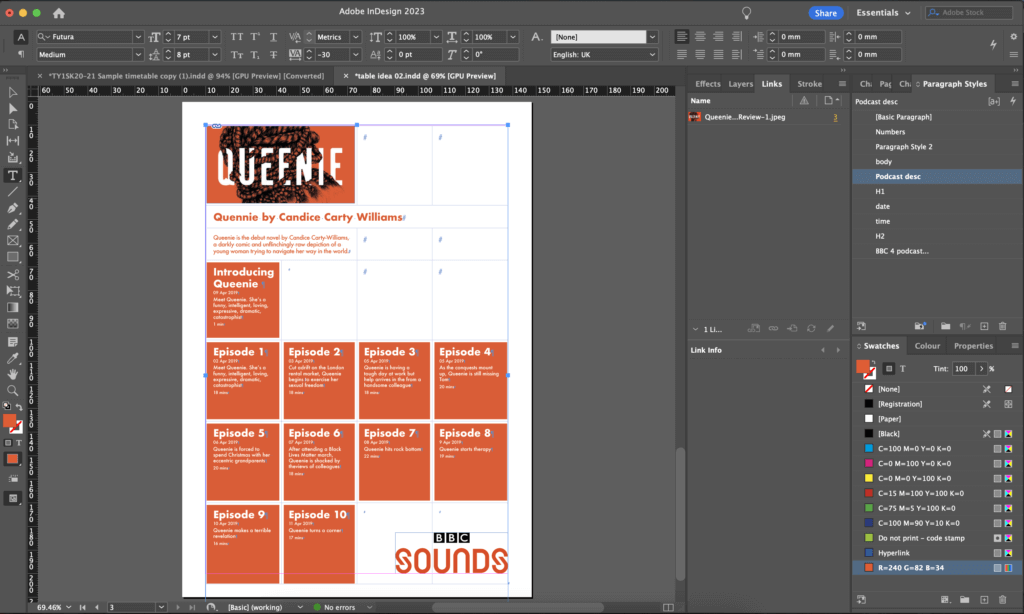The width and height of the screenshot is (1024, 614).
Task: Switch to the Stroke panel tab
Action: coord(809,84)
